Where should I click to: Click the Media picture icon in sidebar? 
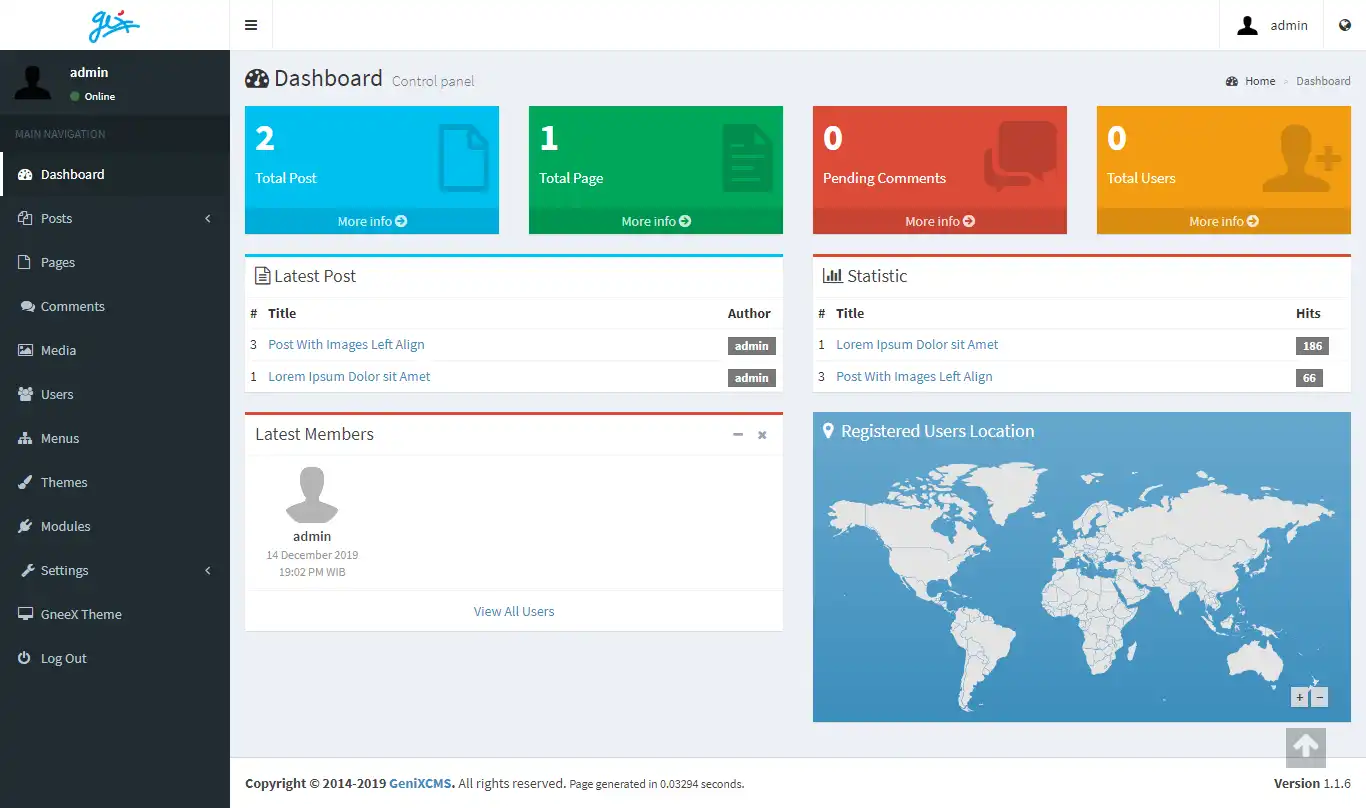coord(25,350)
